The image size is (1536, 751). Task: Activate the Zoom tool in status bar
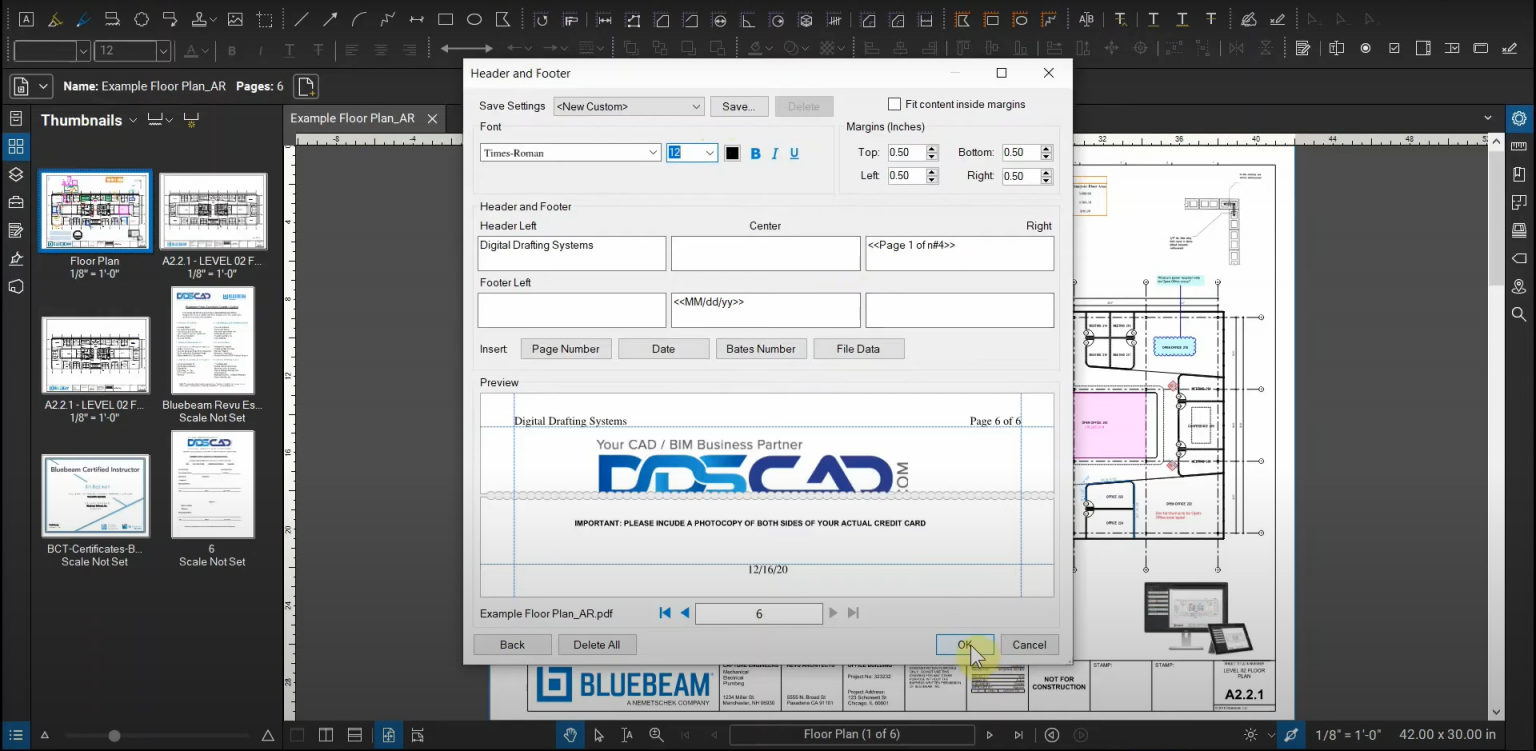pos(657,734)
